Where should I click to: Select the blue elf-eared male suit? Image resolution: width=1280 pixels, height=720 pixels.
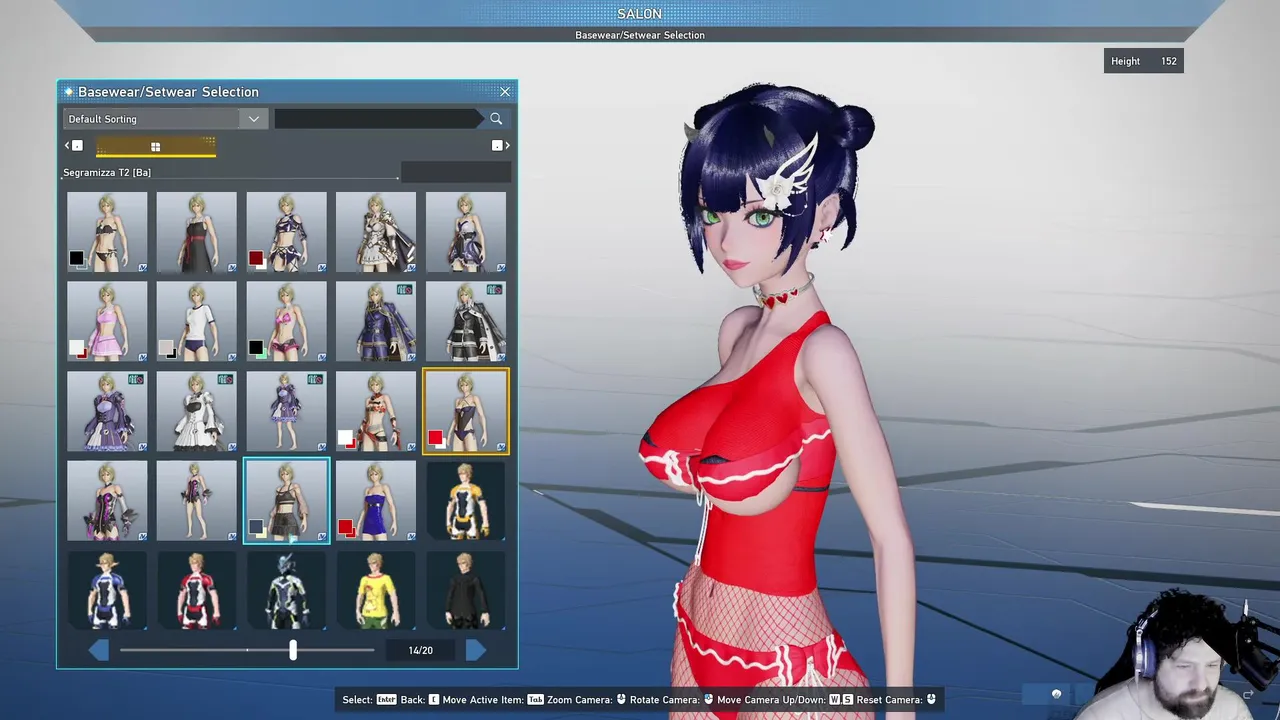coord(107,590)
